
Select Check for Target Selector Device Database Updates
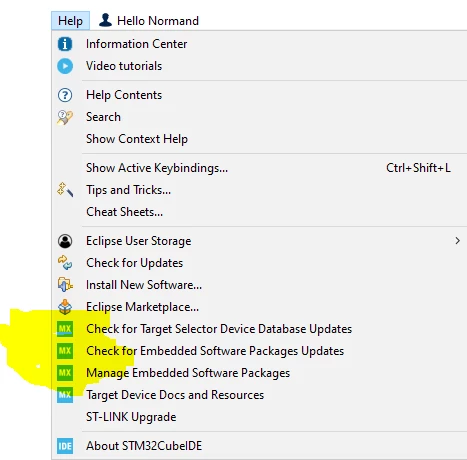tap(259, 329)
